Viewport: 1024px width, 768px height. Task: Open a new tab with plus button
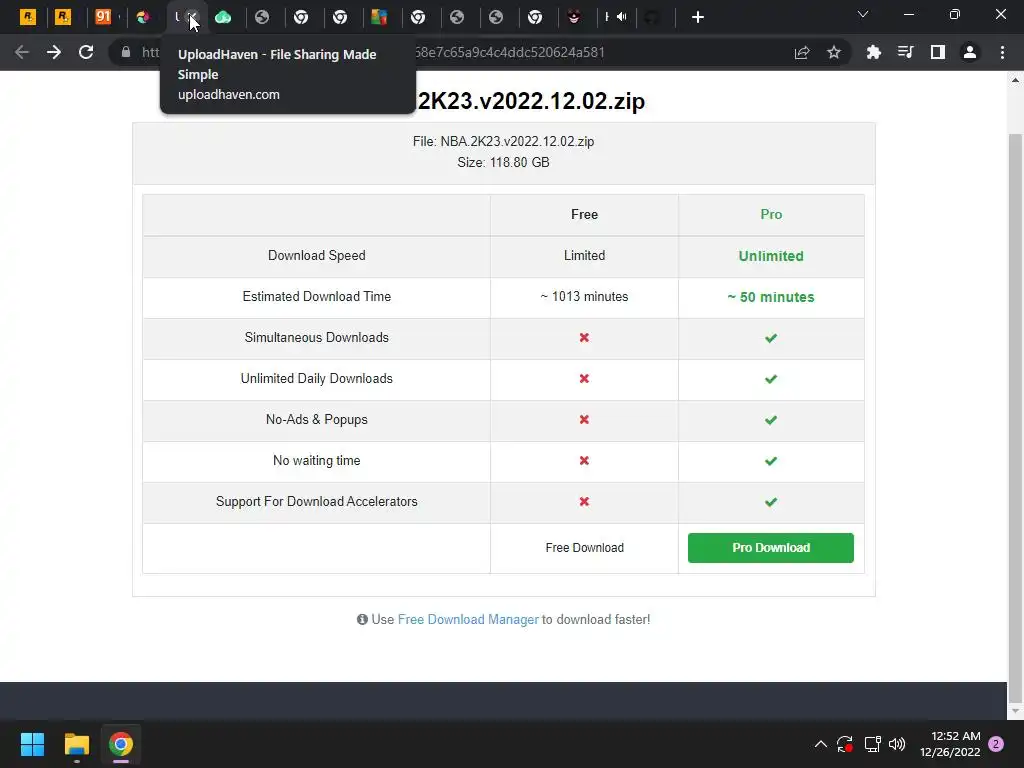(697, 17)
